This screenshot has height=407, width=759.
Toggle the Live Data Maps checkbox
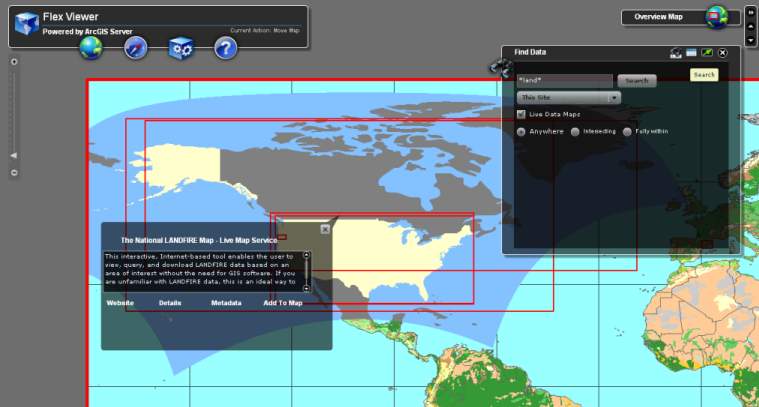[521, 115]
